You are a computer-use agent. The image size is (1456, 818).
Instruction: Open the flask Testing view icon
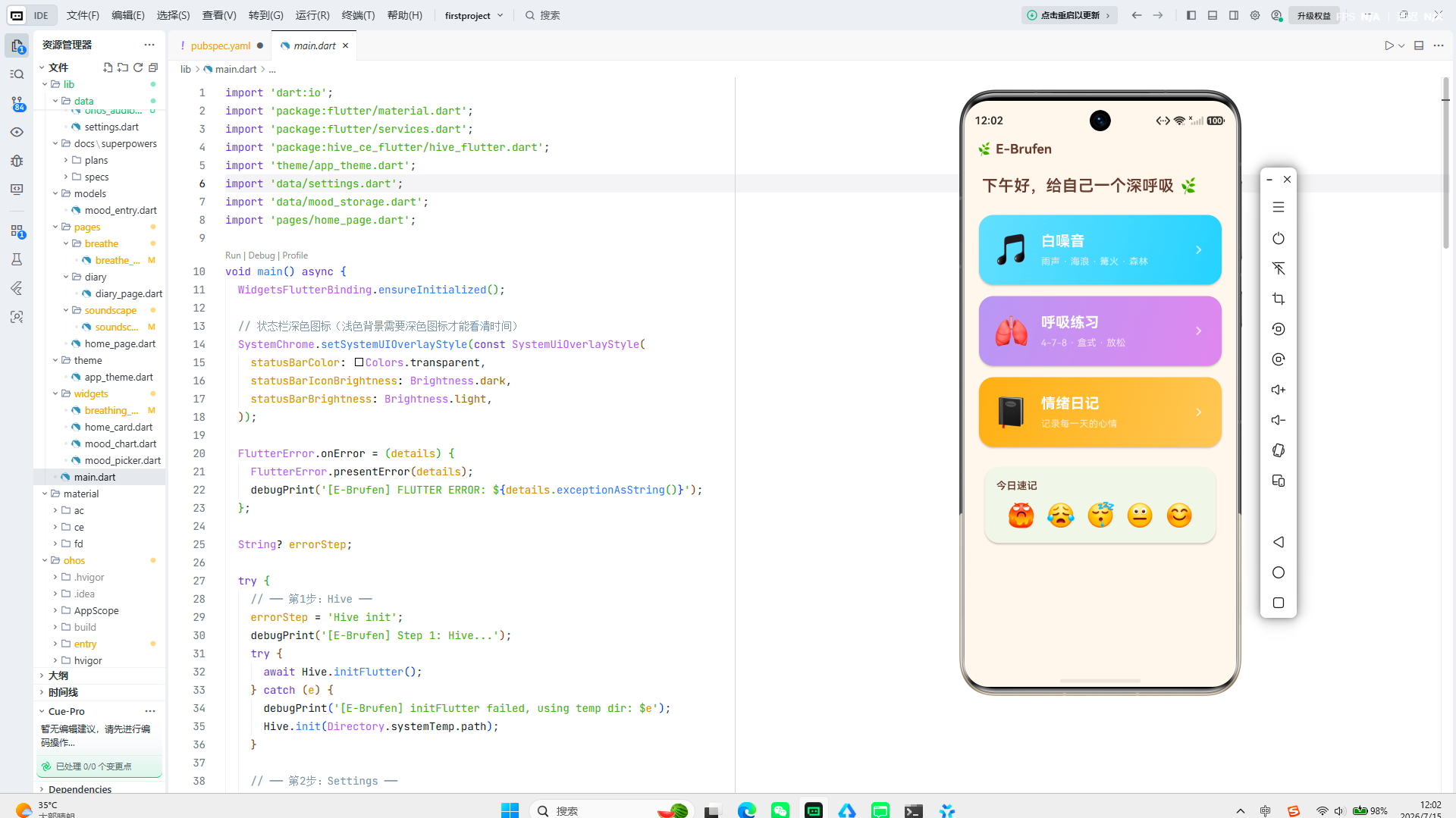[17, 259]
